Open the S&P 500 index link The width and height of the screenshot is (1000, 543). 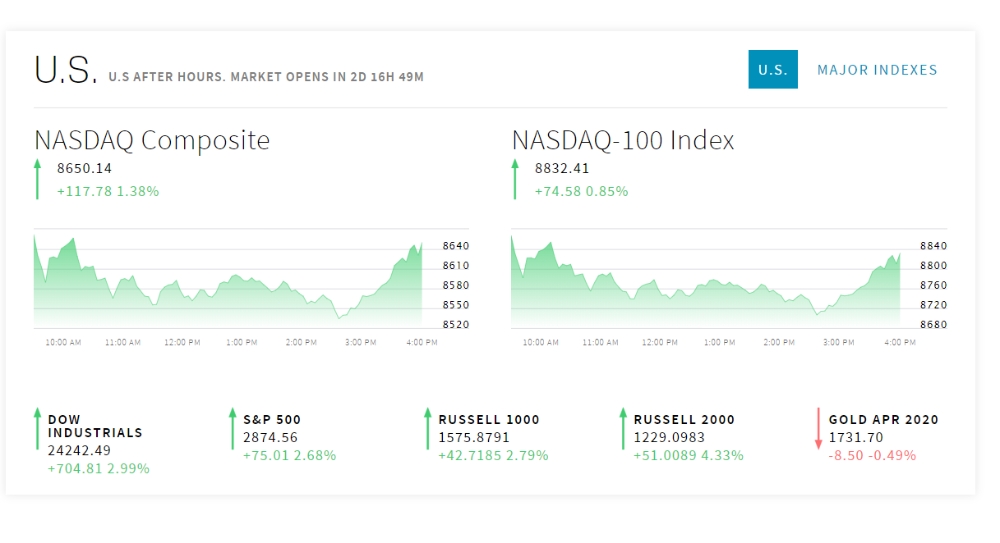[x=272, y=419]
